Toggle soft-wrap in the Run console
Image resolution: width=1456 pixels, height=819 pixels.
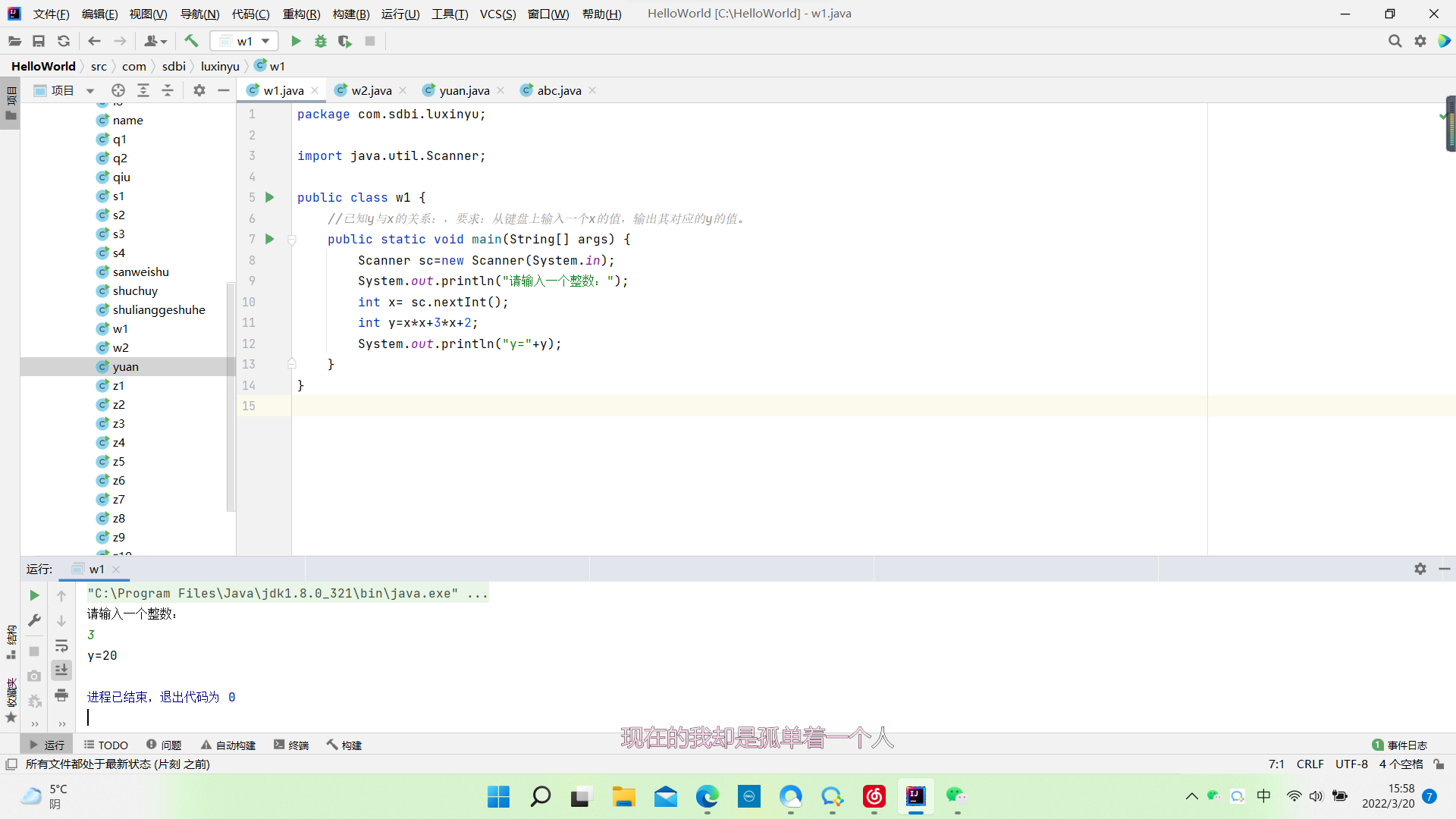tap(61, 645)
